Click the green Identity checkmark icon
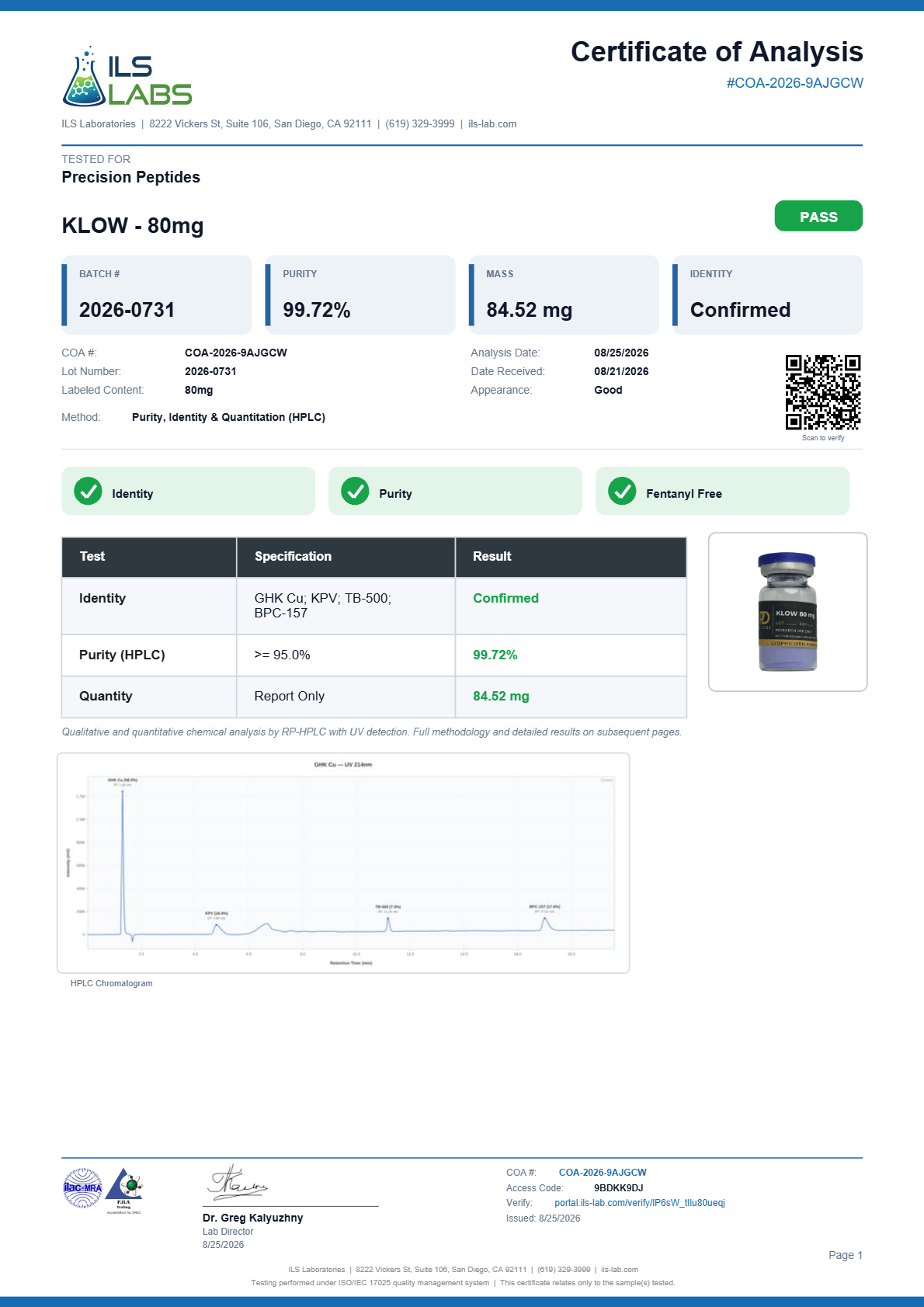The width and height of the screenshot is (924, 1307). 88,491
